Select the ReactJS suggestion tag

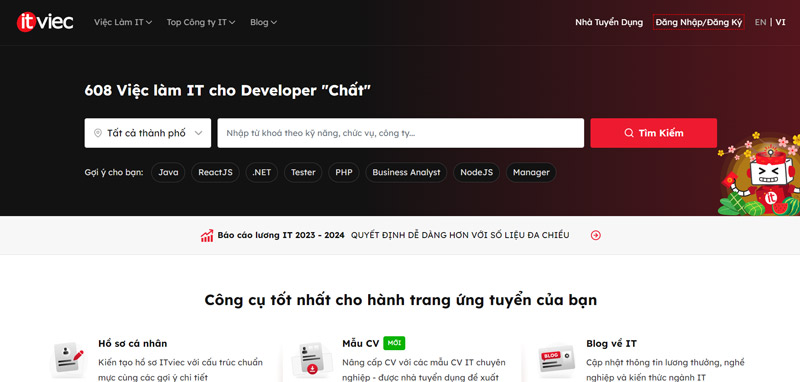tap(215, 172)
